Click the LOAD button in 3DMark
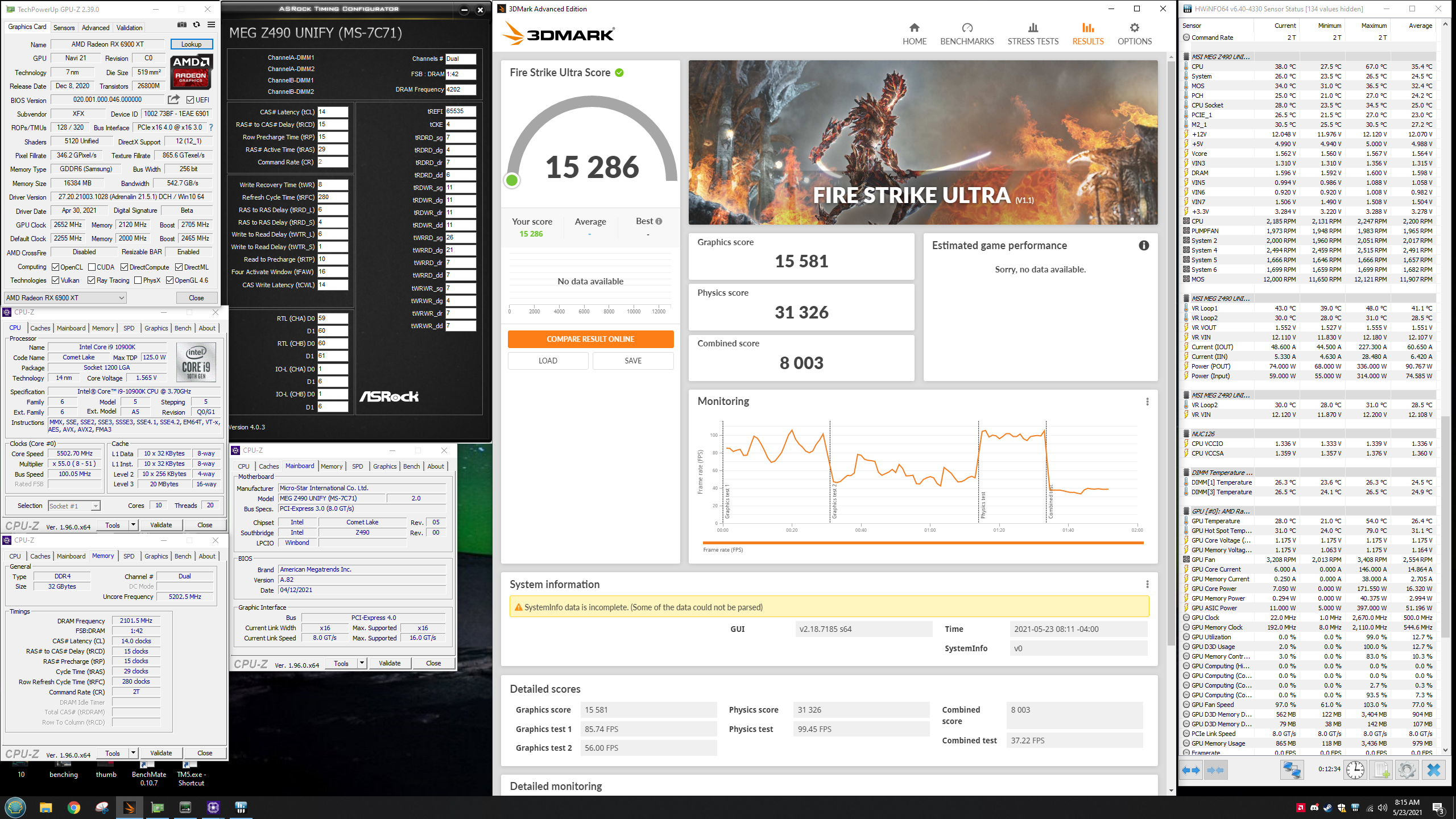The image size is (1456, 819). [548, 361]
